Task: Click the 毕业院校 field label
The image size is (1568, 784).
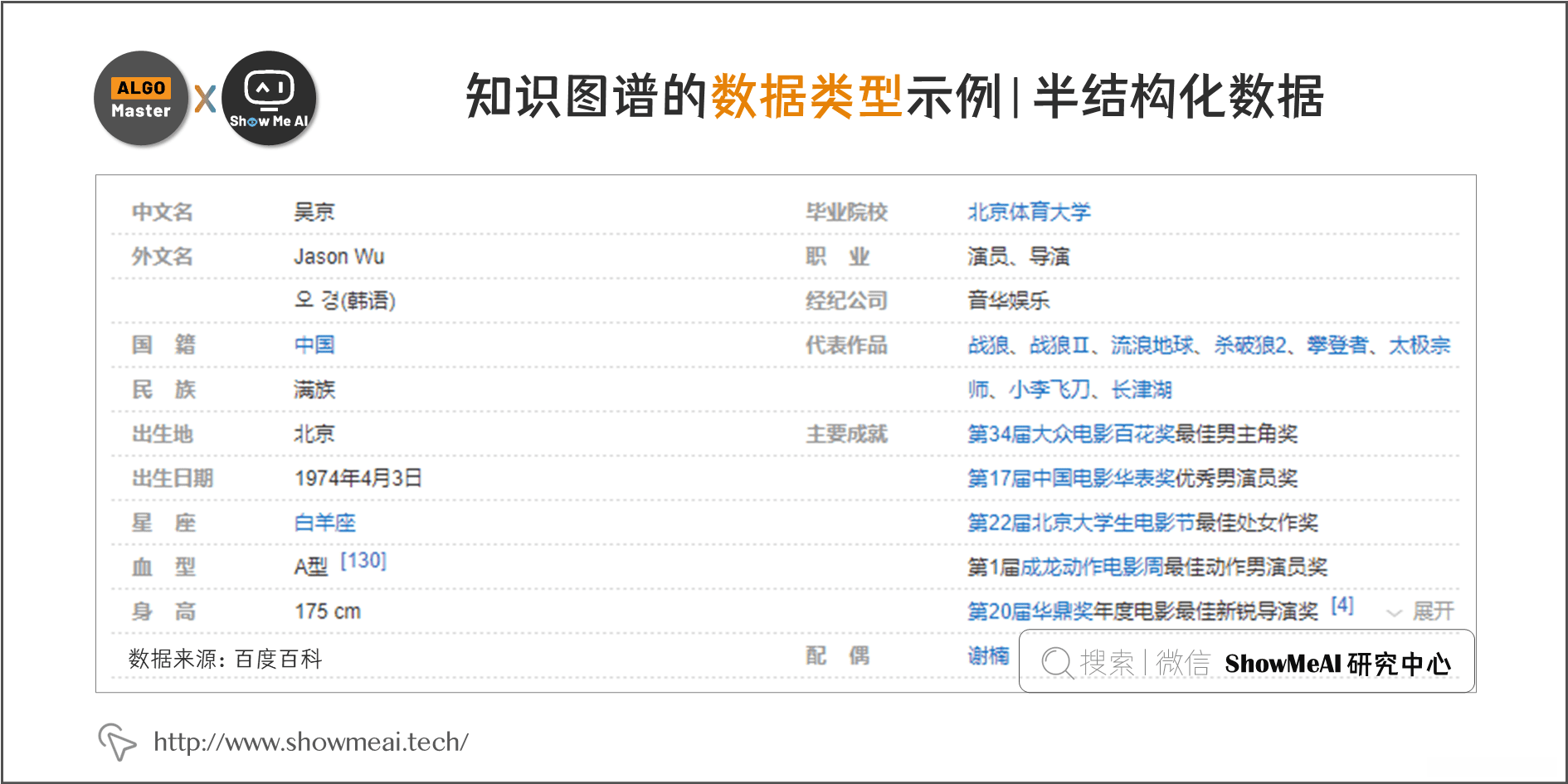Action: 846,212
